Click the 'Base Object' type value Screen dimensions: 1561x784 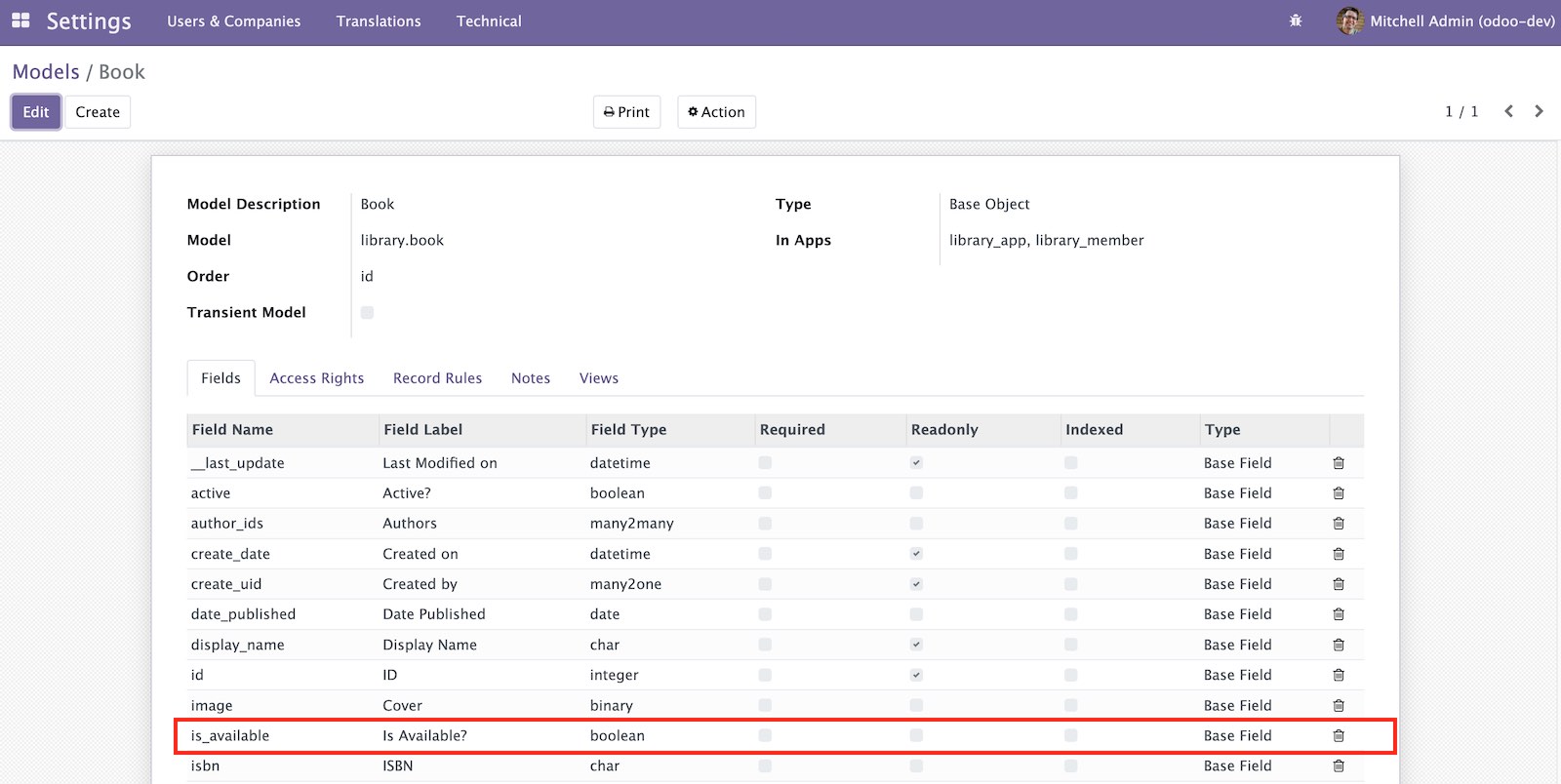point(989,204)
